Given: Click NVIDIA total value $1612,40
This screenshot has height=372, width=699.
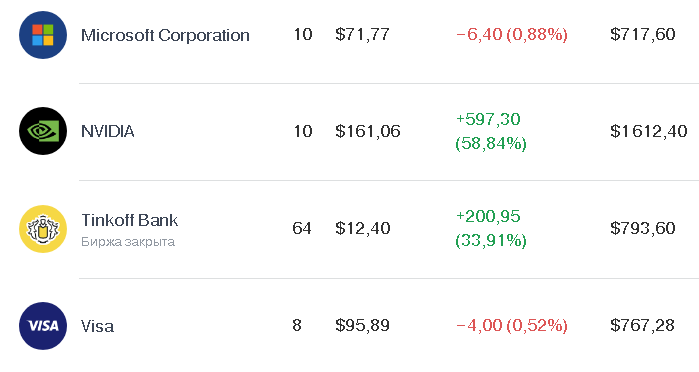Looking at the screenshot, I should coord(649,131).
